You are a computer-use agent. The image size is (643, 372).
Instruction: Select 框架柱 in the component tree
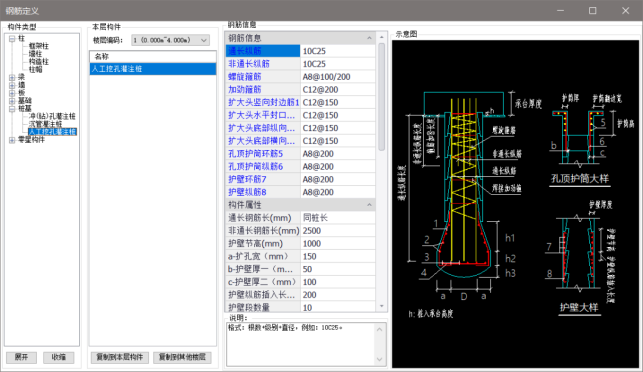pos(39,46)
